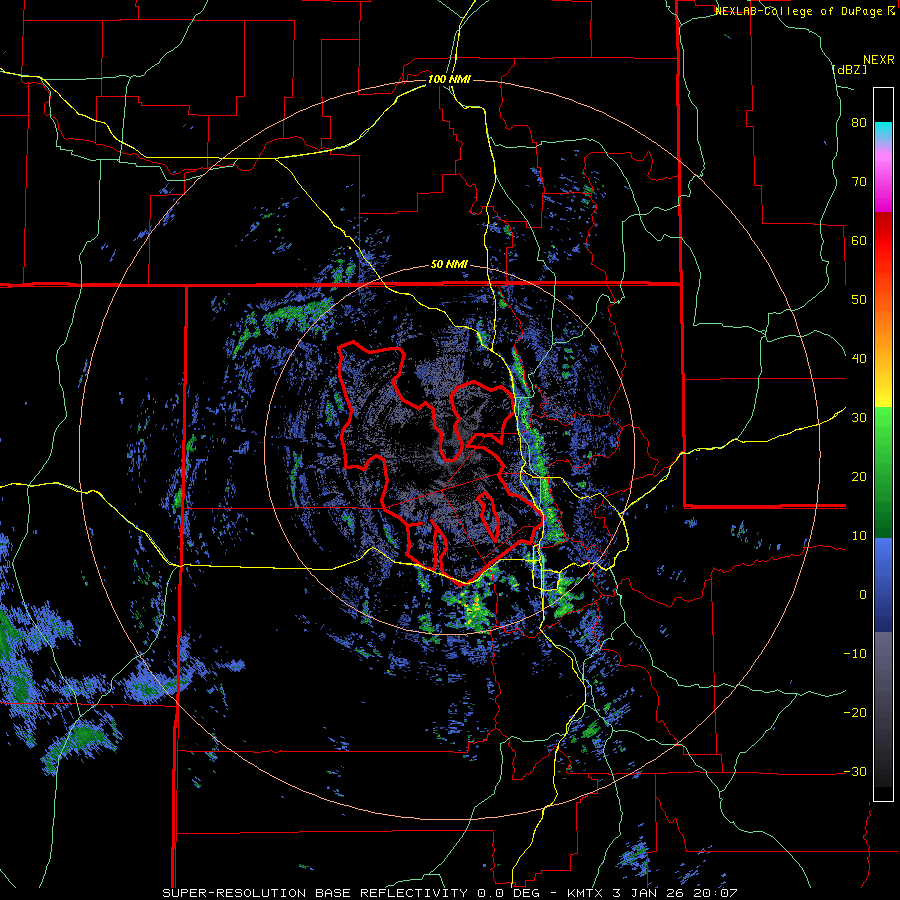This screenshot has height=900, width=900.
Task: Click the blue band of the color bar
Action: point(883,585)
